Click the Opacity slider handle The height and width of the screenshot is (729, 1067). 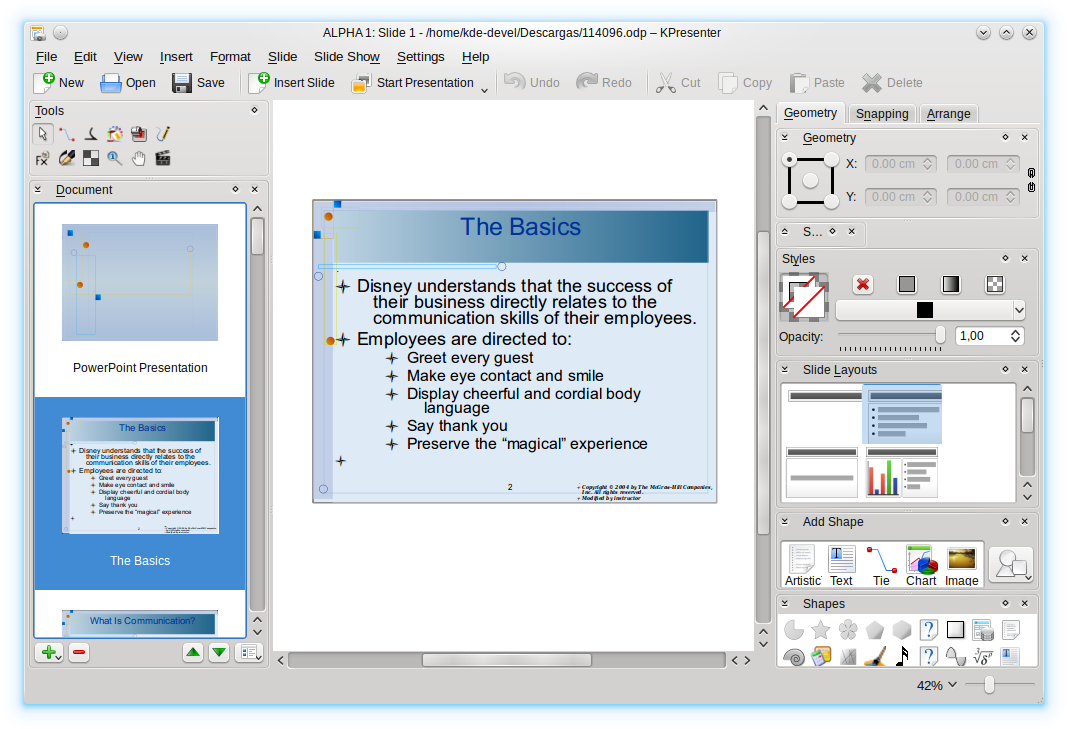tap(940, 336)
